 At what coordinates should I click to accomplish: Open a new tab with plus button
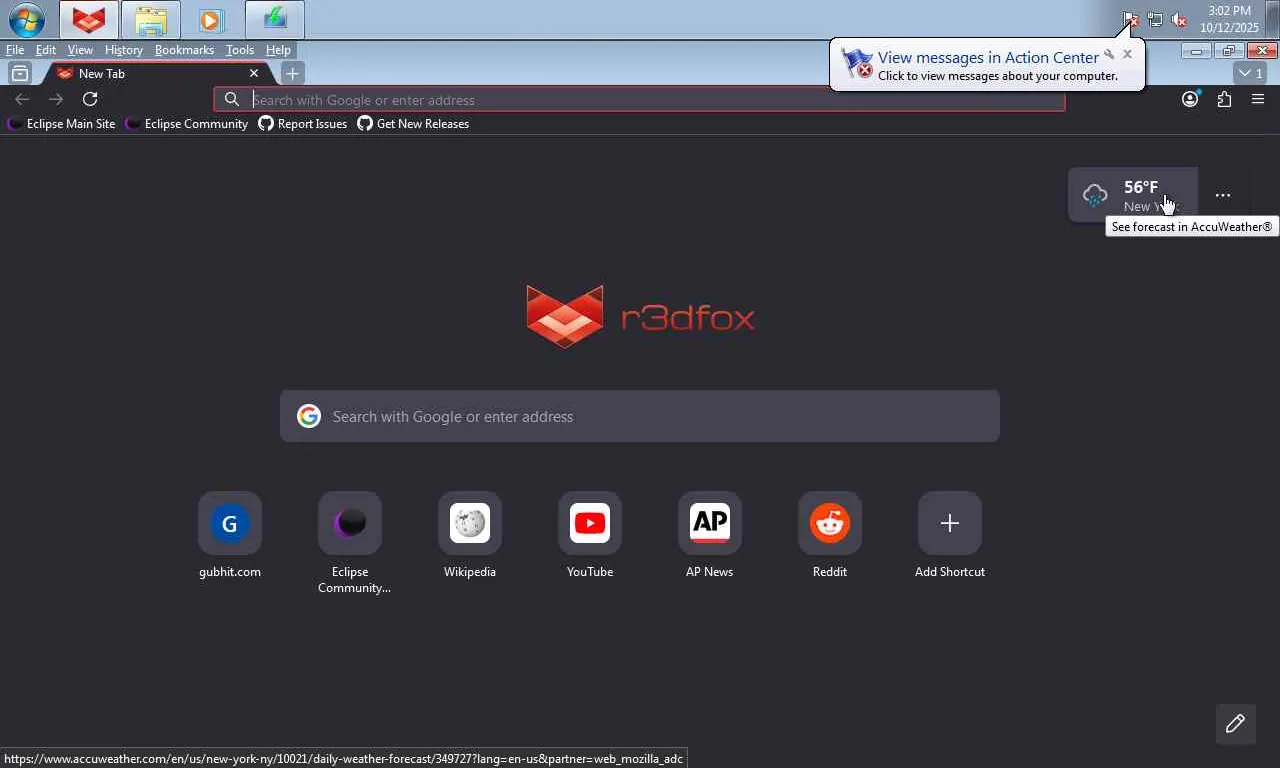coord(292,73)
